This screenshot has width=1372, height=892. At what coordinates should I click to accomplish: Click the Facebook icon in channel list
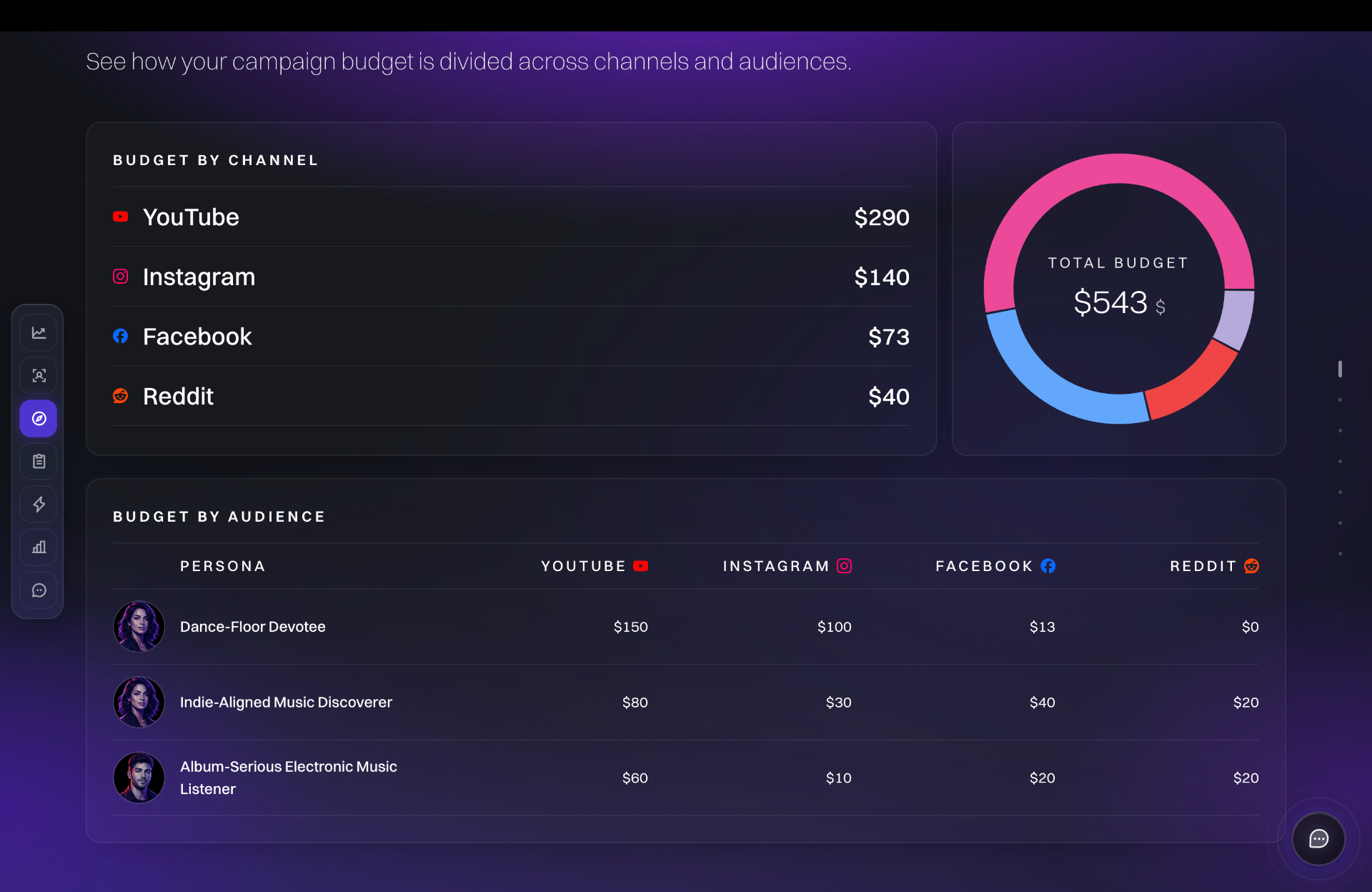point(121,336)
